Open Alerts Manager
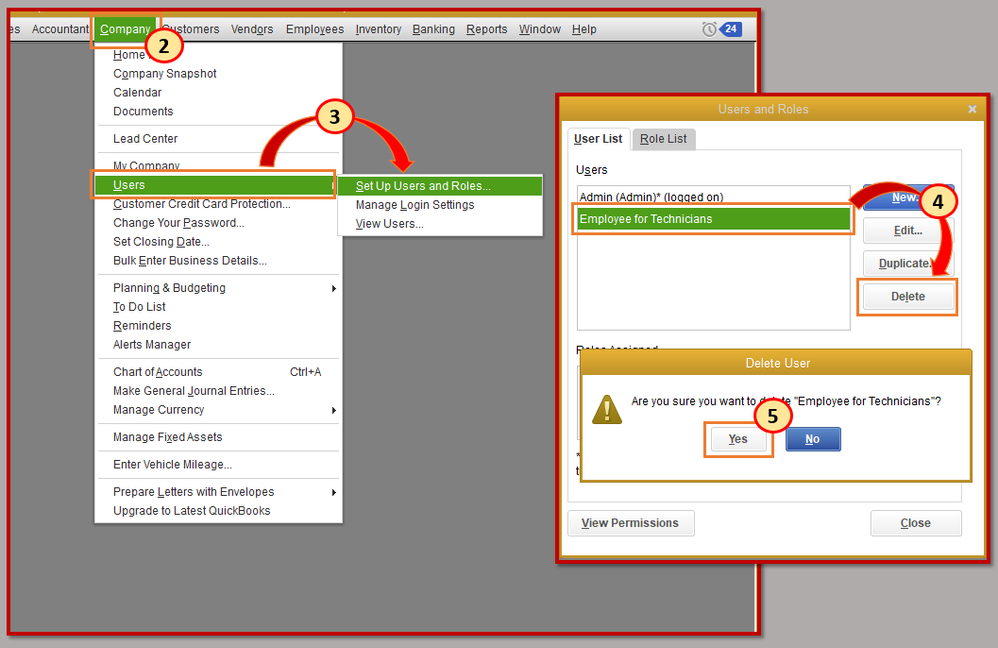 (x=152, y=345)
